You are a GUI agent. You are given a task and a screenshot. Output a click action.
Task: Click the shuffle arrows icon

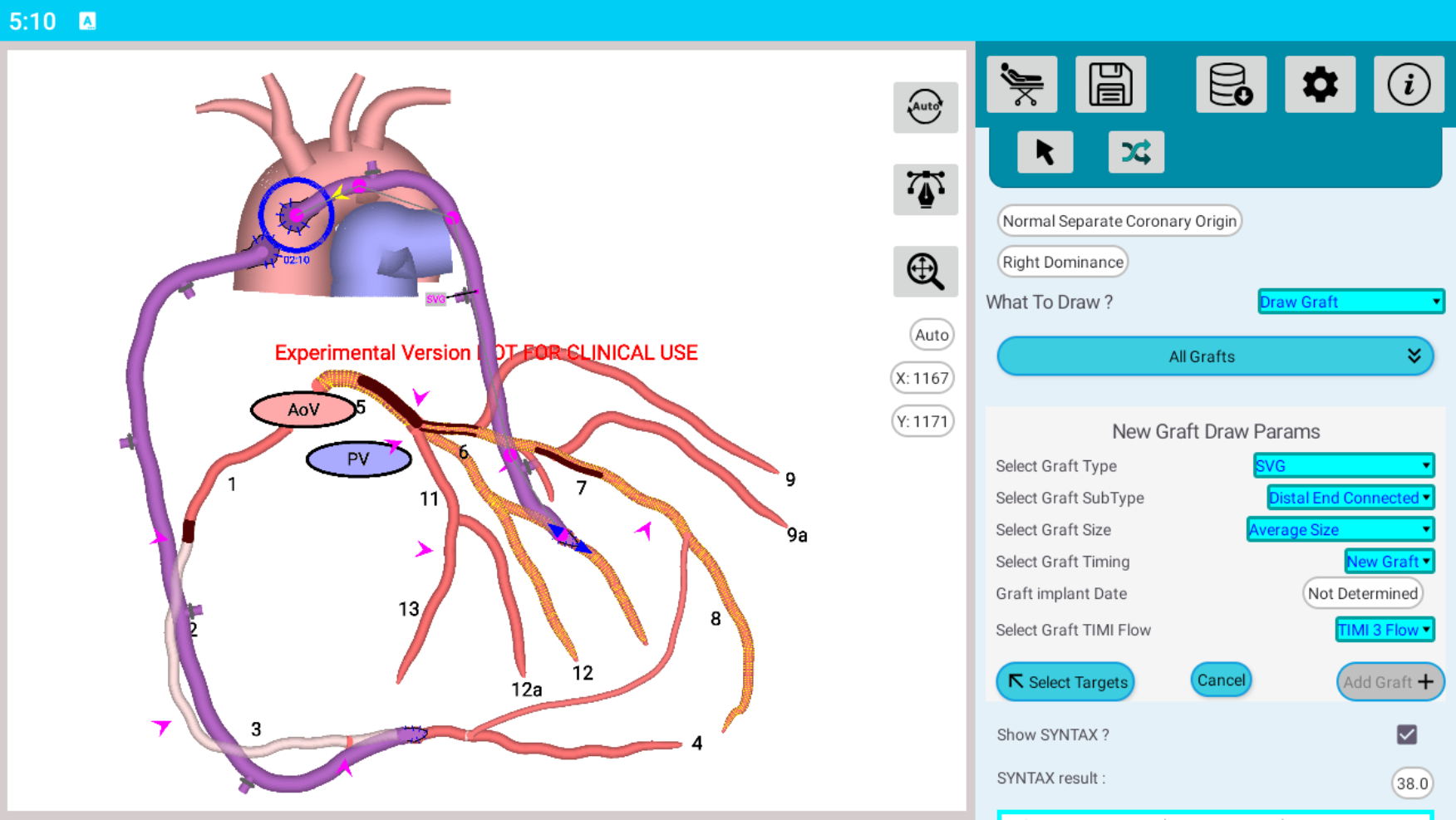click(1135, 152)
